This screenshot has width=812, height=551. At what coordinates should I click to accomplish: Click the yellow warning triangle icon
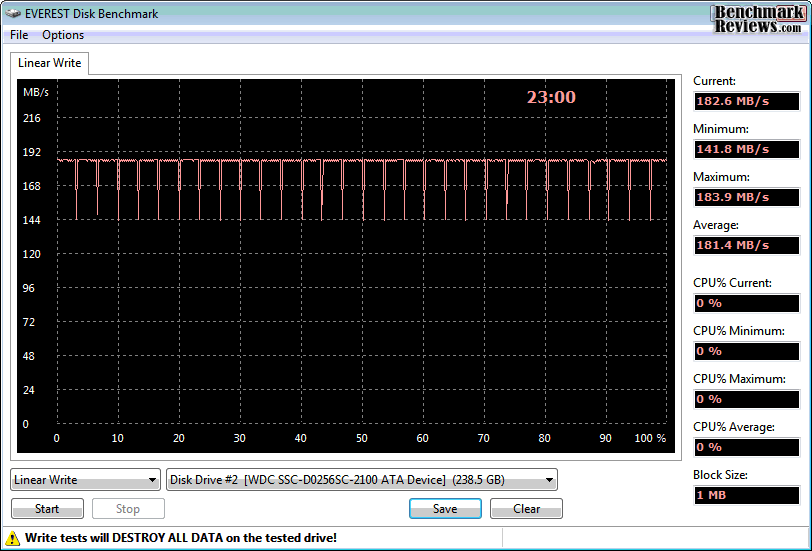coord(12,538)
